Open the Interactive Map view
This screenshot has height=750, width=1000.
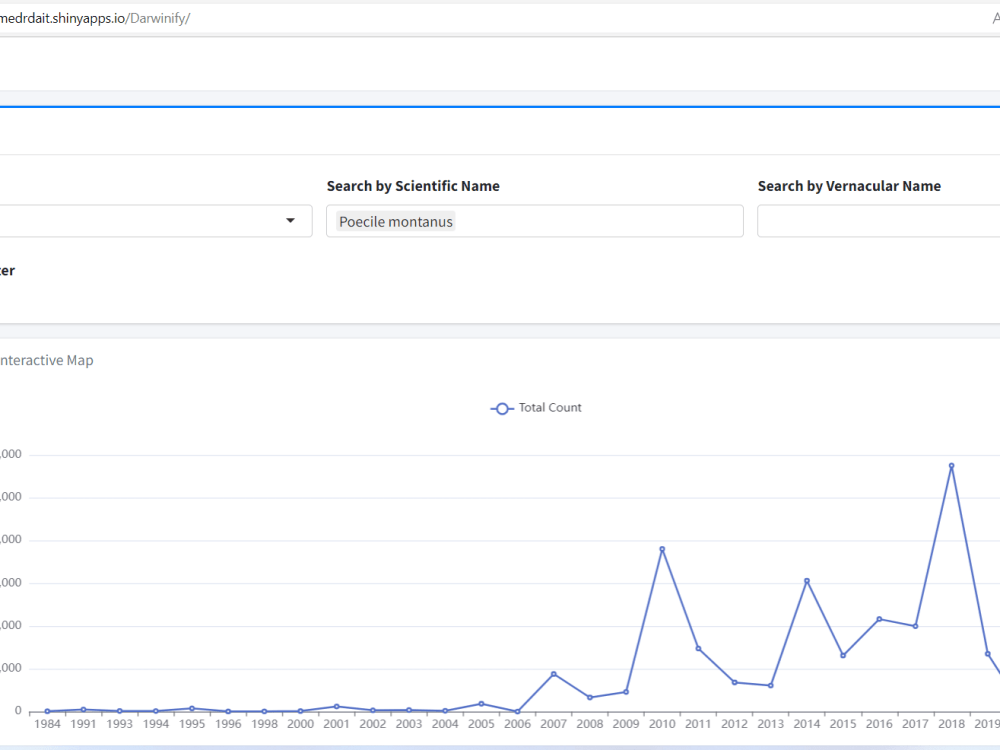[x=46, y=360]
